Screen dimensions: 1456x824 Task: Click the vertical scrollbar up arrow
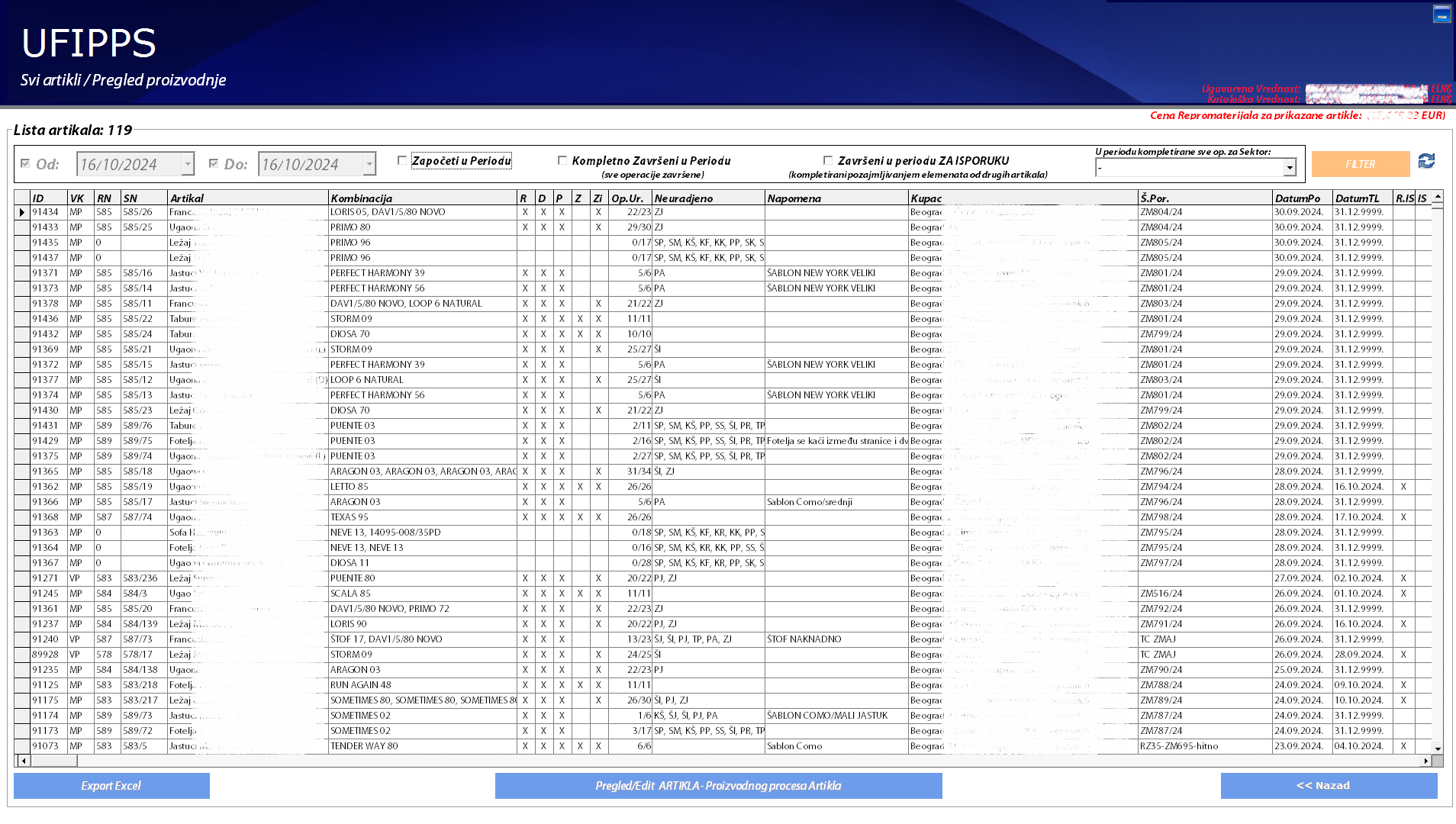pyautogui.click(x=1438, y=197)
